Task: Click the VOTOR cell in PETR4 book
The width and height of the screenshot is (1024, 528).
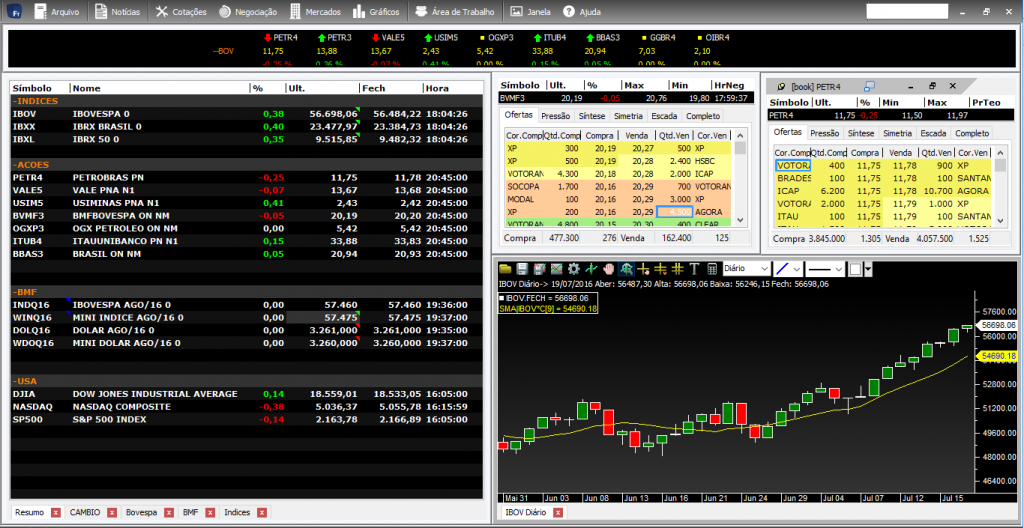Action: click(x=793, y=165)
